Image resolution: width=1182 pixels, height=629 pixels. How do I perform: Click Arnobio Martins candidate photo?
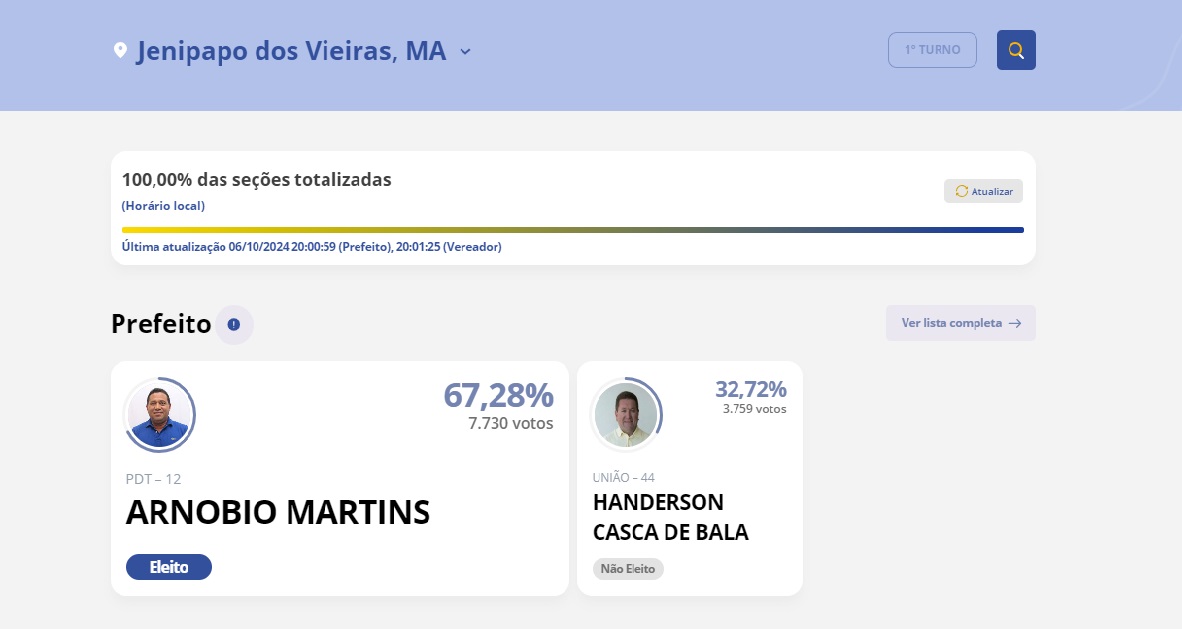point(159,415)
